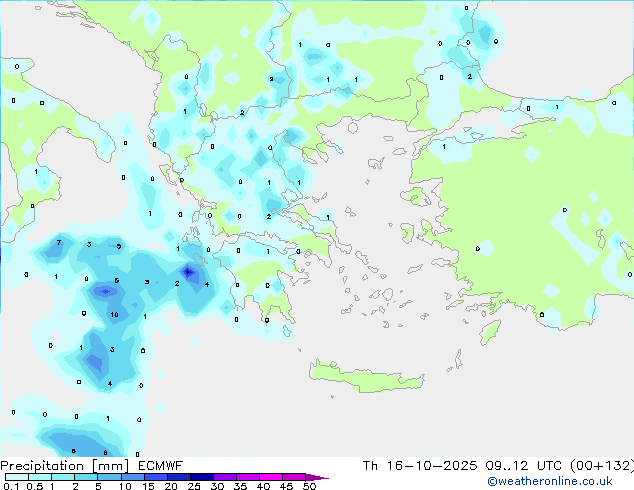Image resolution: width=634 pixels, height=490 pixels.
Task: Click the darkest blue precipitation peak near Kefalonia
Action: click(x=188, y=272)
